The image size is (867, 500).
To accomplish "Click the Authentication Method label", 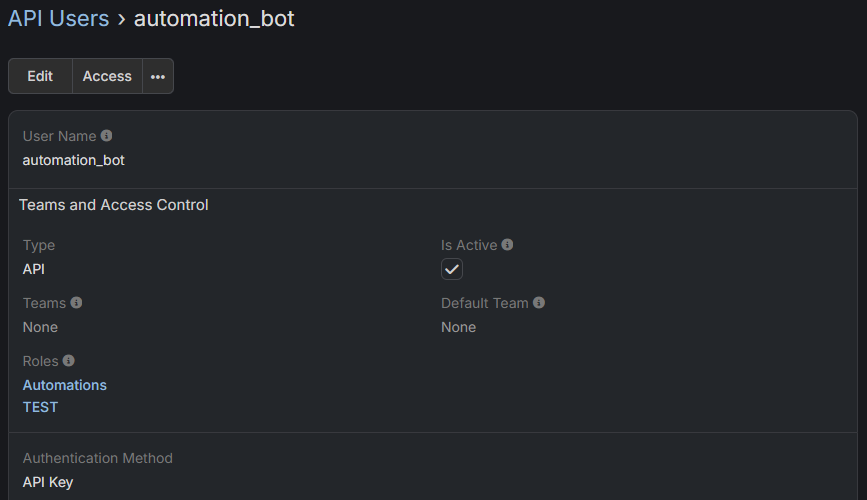I will coord(98,458).
